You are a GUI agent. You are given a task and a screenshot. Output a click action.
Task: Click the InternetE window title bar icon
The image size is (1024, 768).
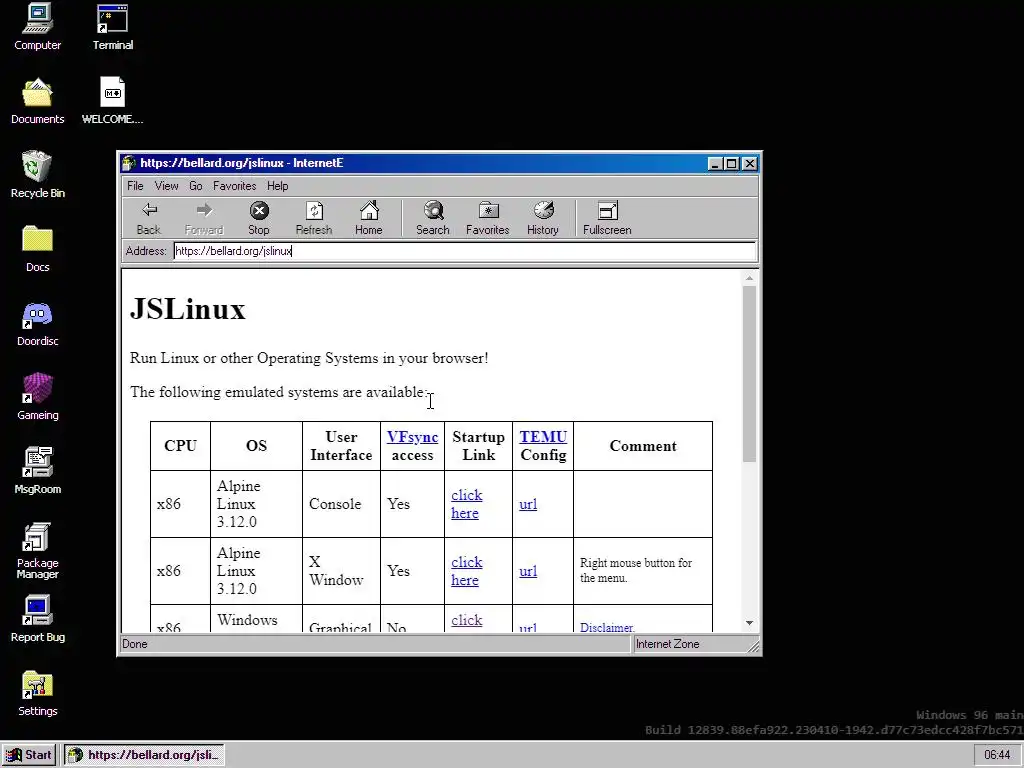click(129, 163)
